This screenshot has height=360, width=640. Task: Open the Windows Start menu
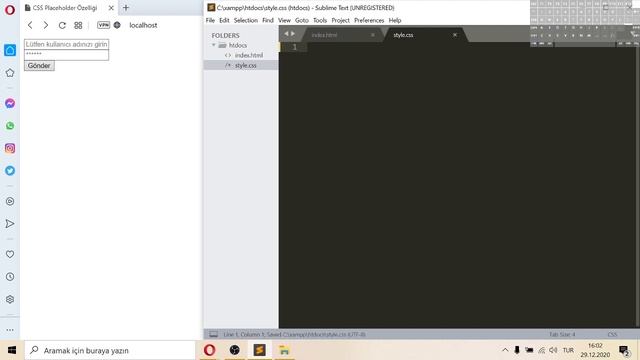pyautogui.click(x=12, y=350)
